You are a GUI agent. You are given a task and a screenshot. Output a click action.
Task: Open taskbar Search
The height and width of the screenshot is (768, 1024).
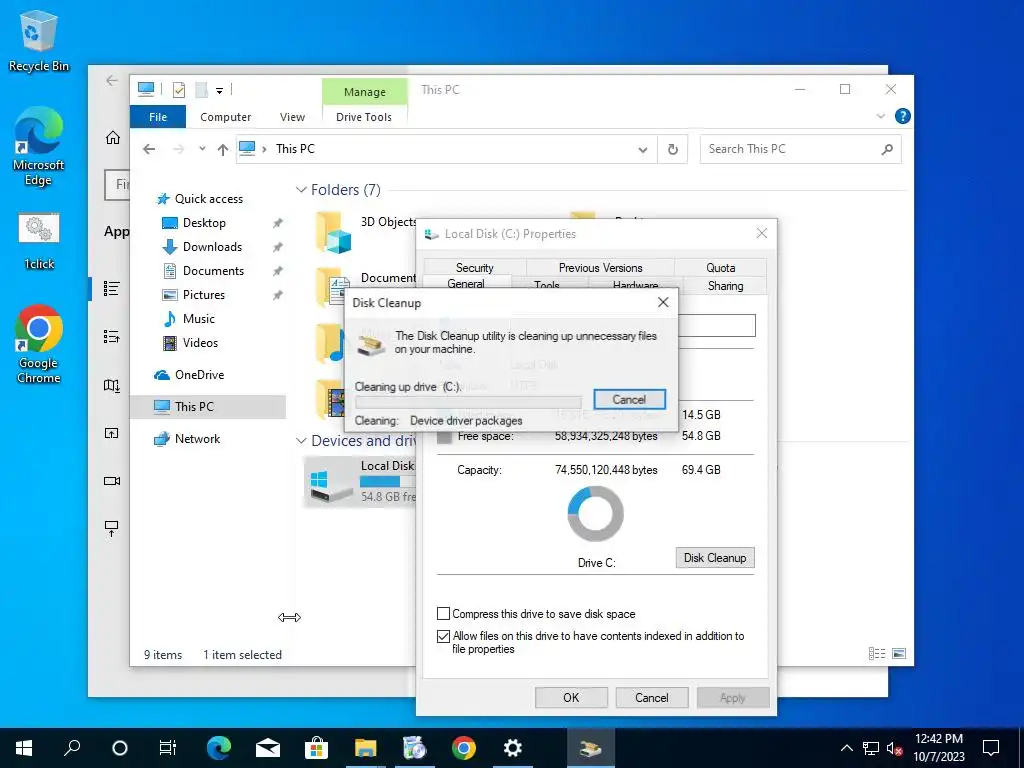tap(72, 748)
